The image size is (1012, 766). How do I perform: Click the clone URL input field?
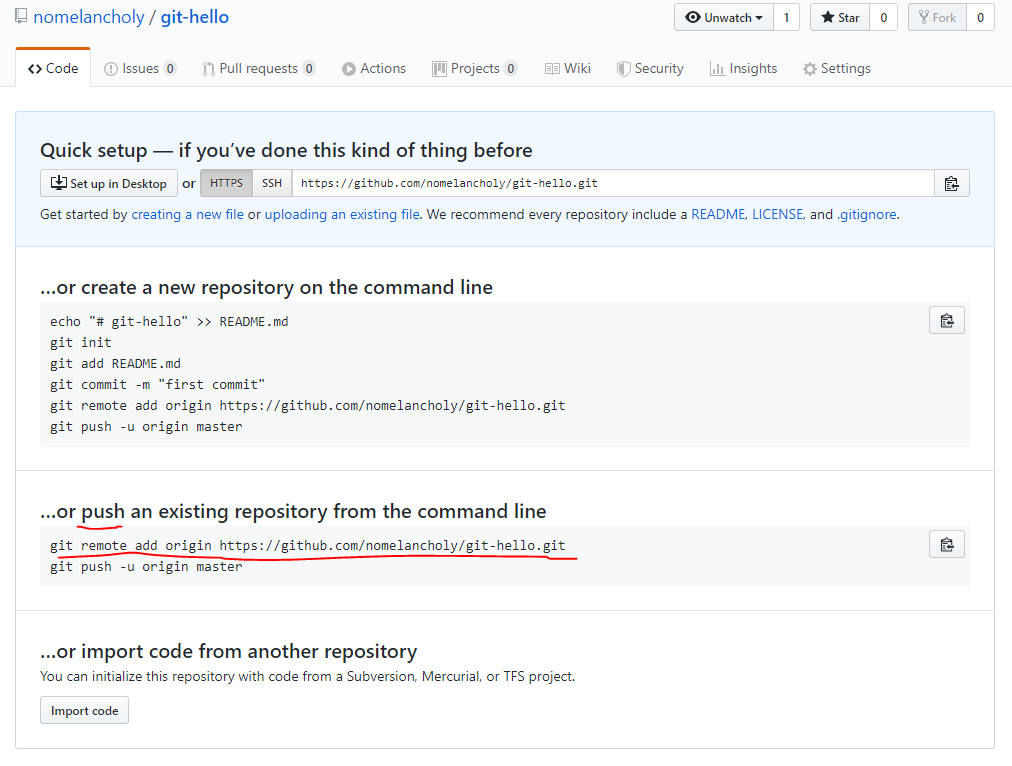613,183
